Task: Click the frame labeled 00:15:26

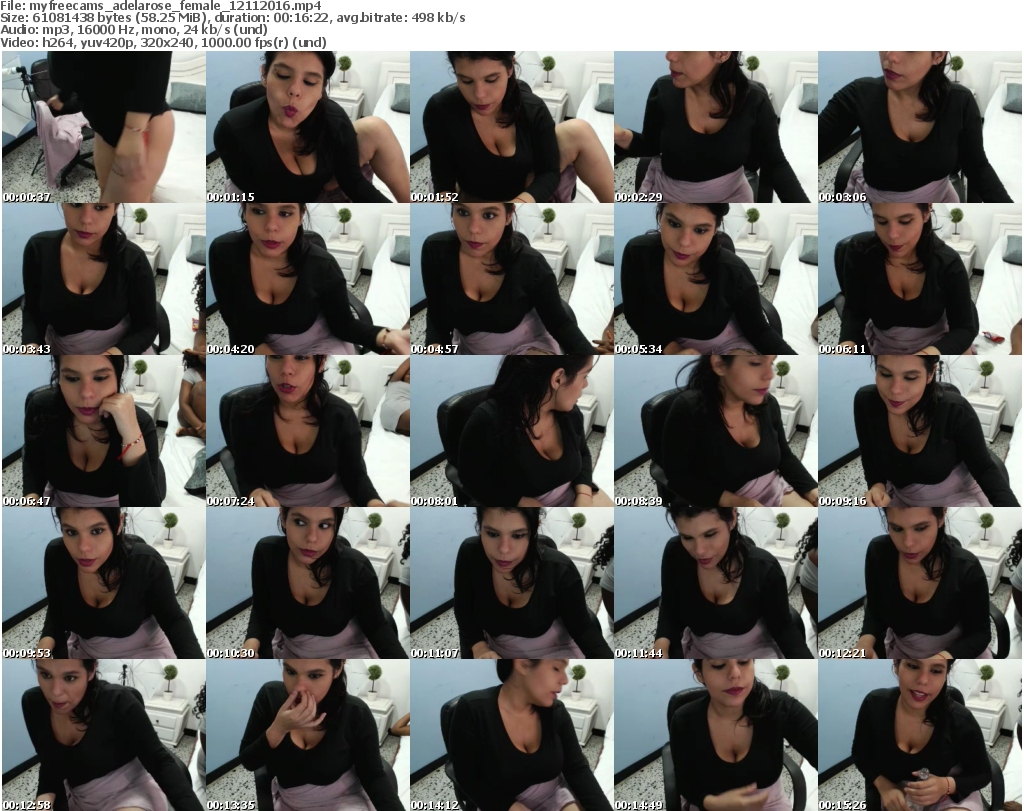Action: click(919, 735)
